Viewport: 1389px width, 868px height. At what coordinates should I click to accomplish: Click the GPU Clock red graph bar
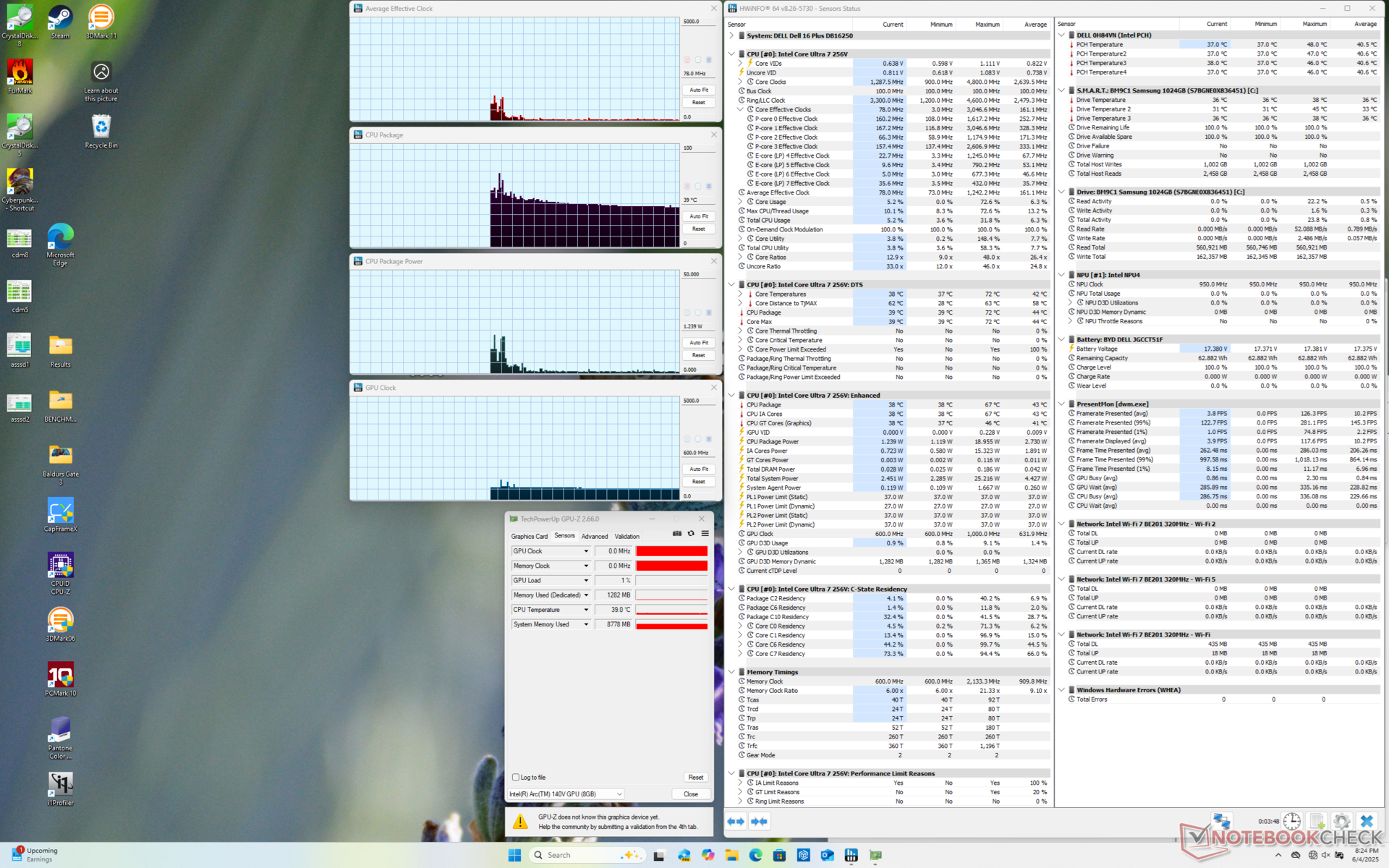(671, 551)
